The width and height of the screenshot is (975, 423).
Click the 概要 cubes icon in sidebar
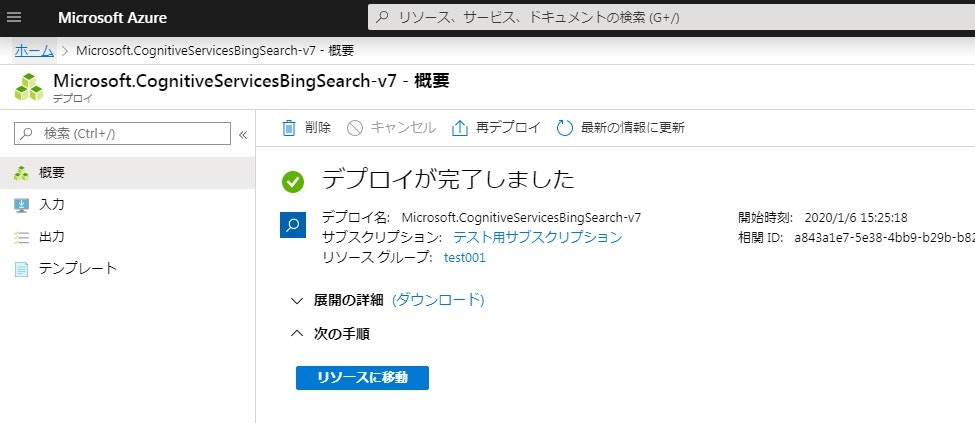click(x=22, y=174)
